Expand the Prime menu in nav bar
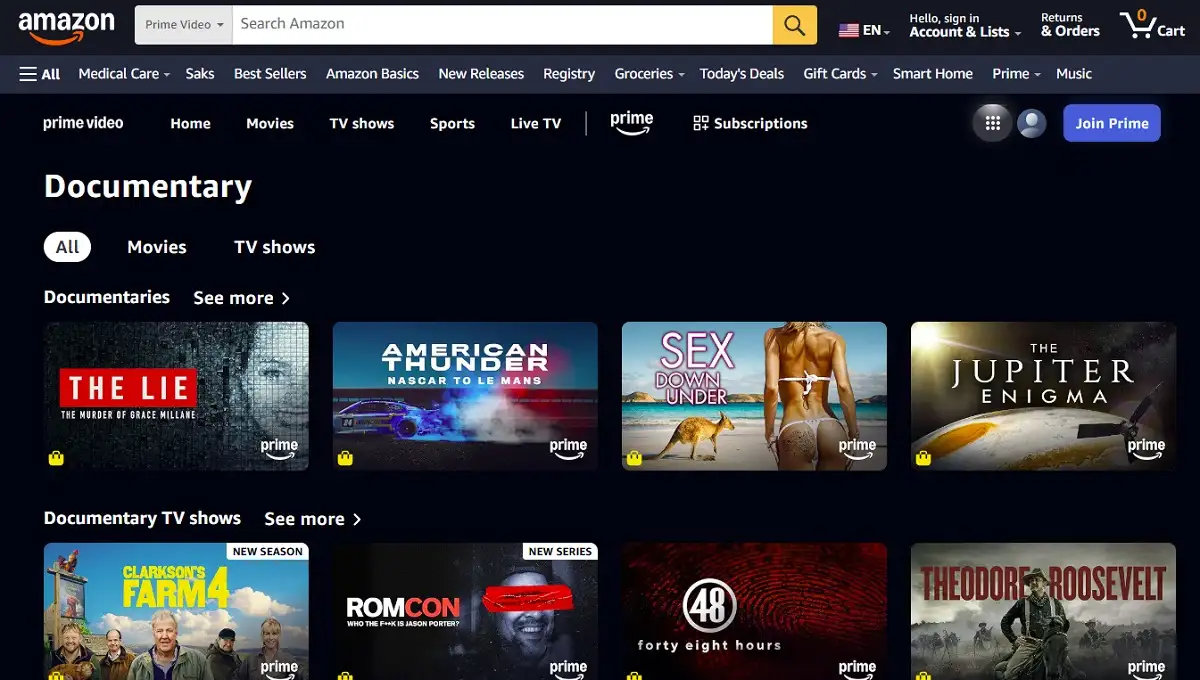Screen dimensions: 1200x680 click(1016, 74)
